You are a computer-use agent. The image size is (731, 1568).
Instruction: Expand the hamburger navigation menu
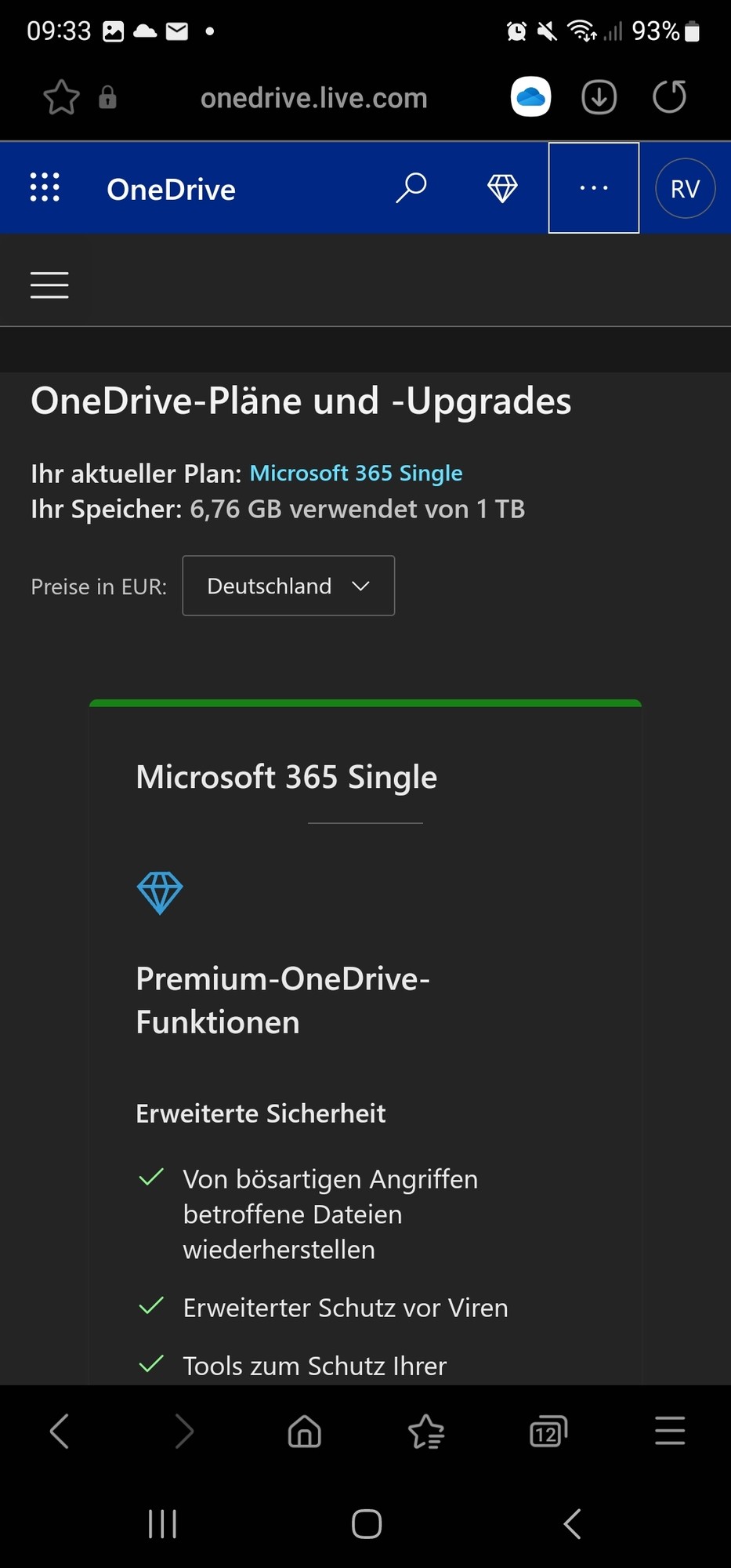(49, 285)
